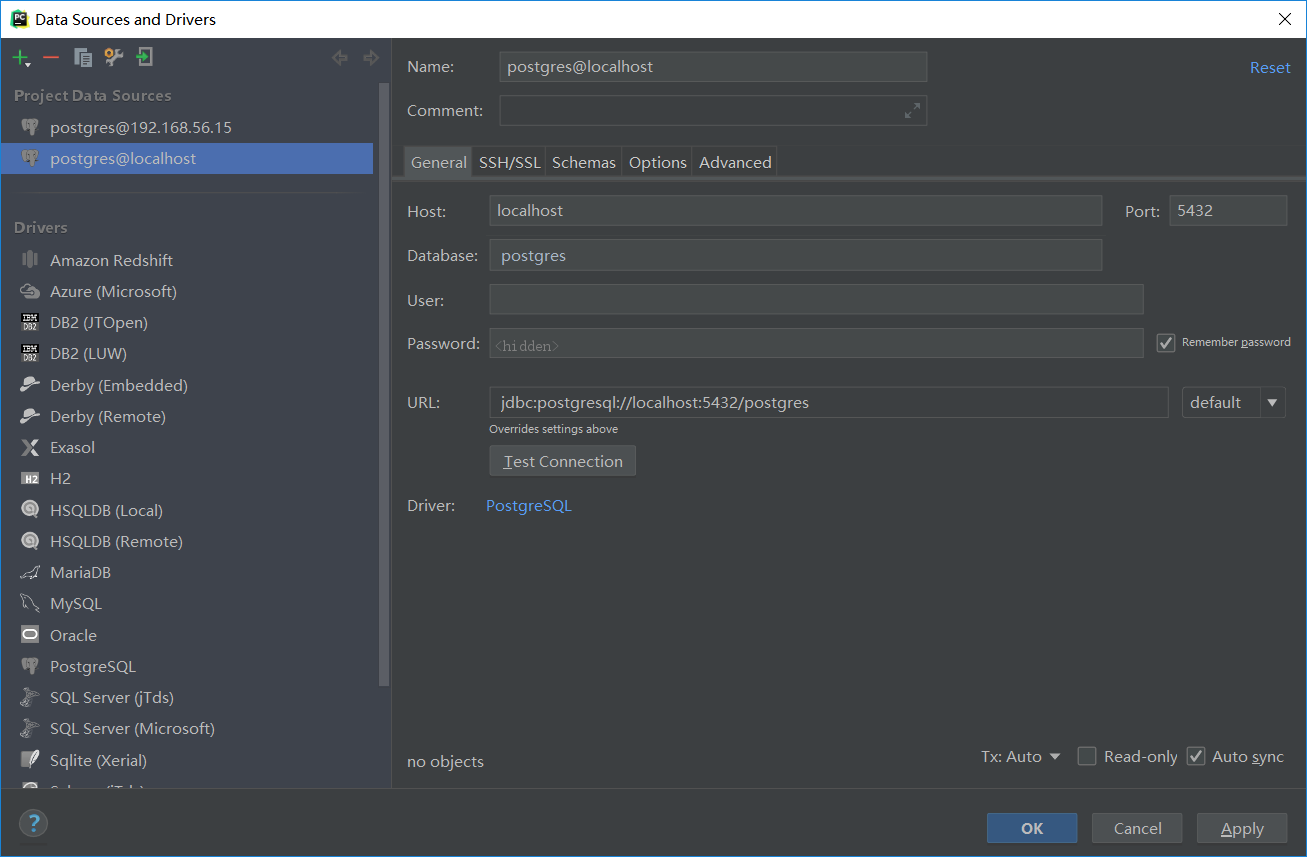This screenshot has height=857, width=1307.
Task: Select the DB2 (LUW) driver
Action: (88, 353)
